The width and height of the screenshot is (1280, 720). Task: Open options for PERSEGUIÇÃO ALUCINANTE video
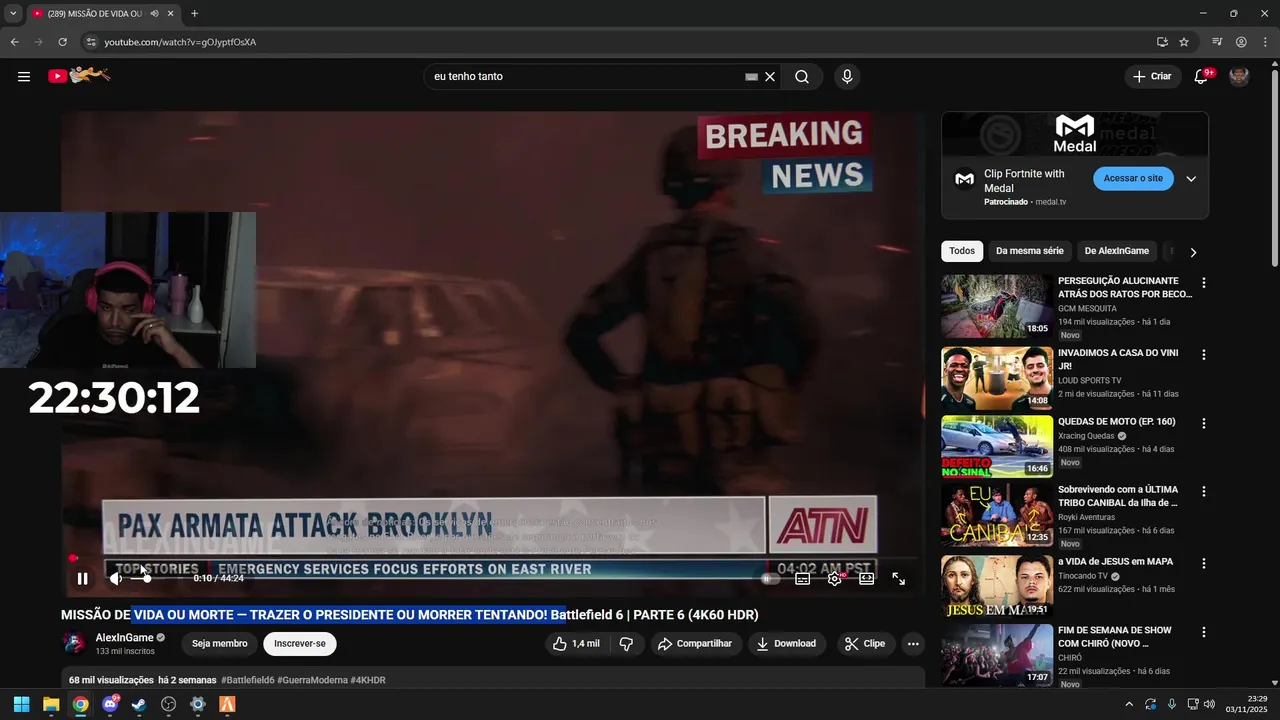click(1204, 283)
